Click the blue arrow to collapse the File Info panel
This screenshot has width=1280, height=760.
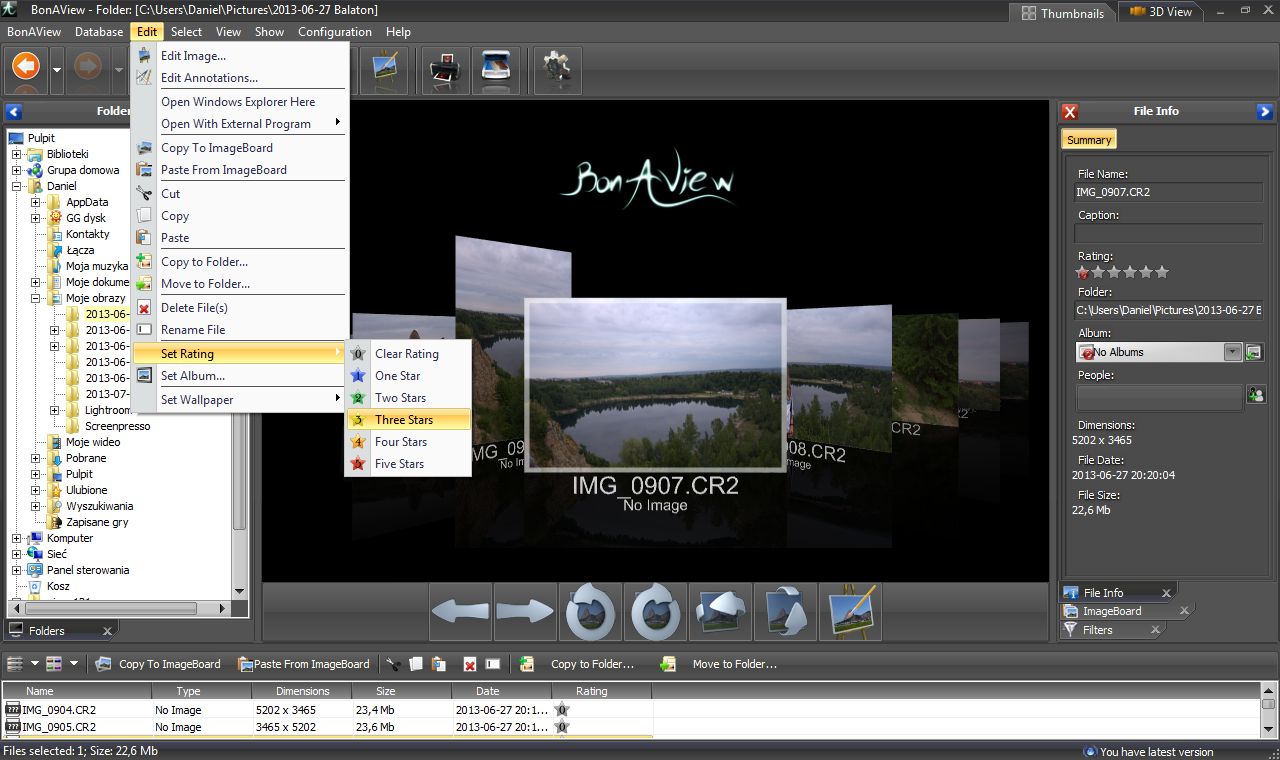[x=1265, y=112]
